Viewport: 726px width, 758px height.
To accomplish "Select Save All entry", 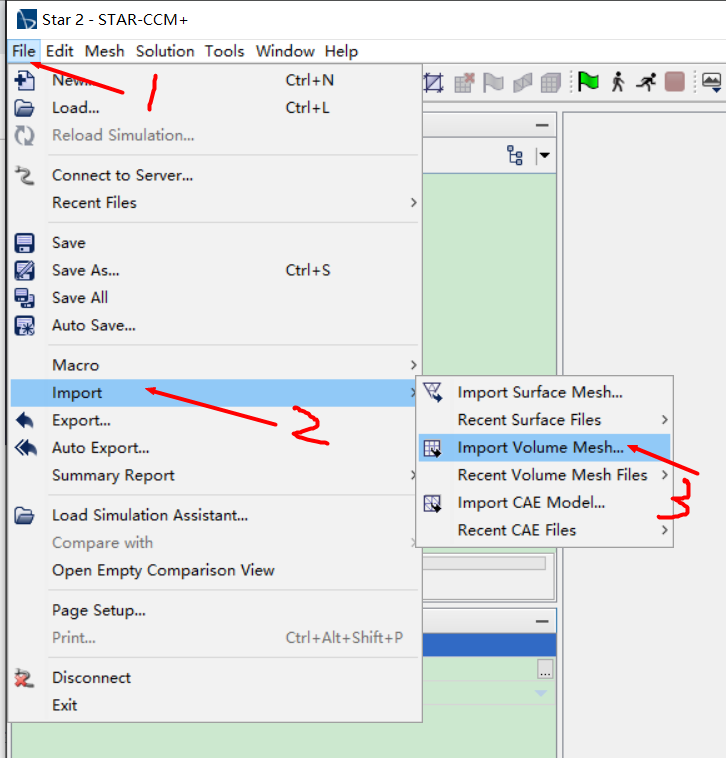I will pos(215,298).
